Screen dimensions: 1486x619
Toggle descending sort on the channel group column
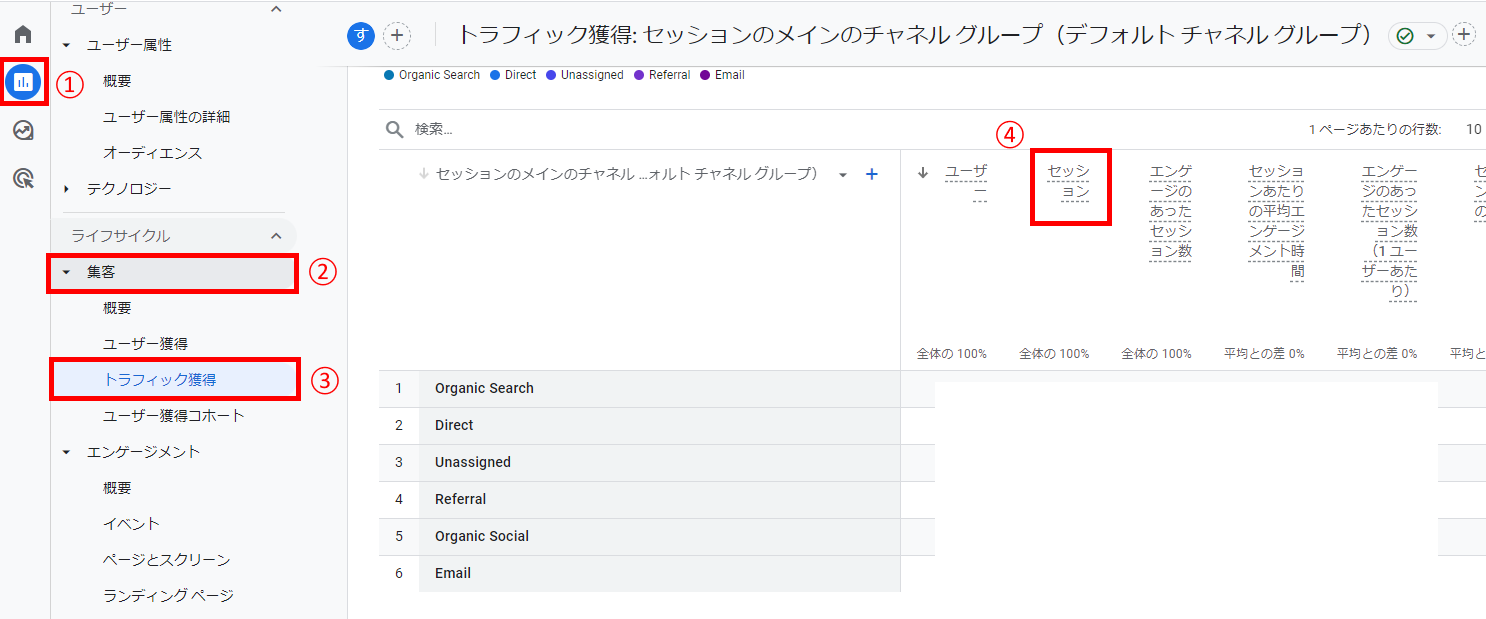pos(425,171)
